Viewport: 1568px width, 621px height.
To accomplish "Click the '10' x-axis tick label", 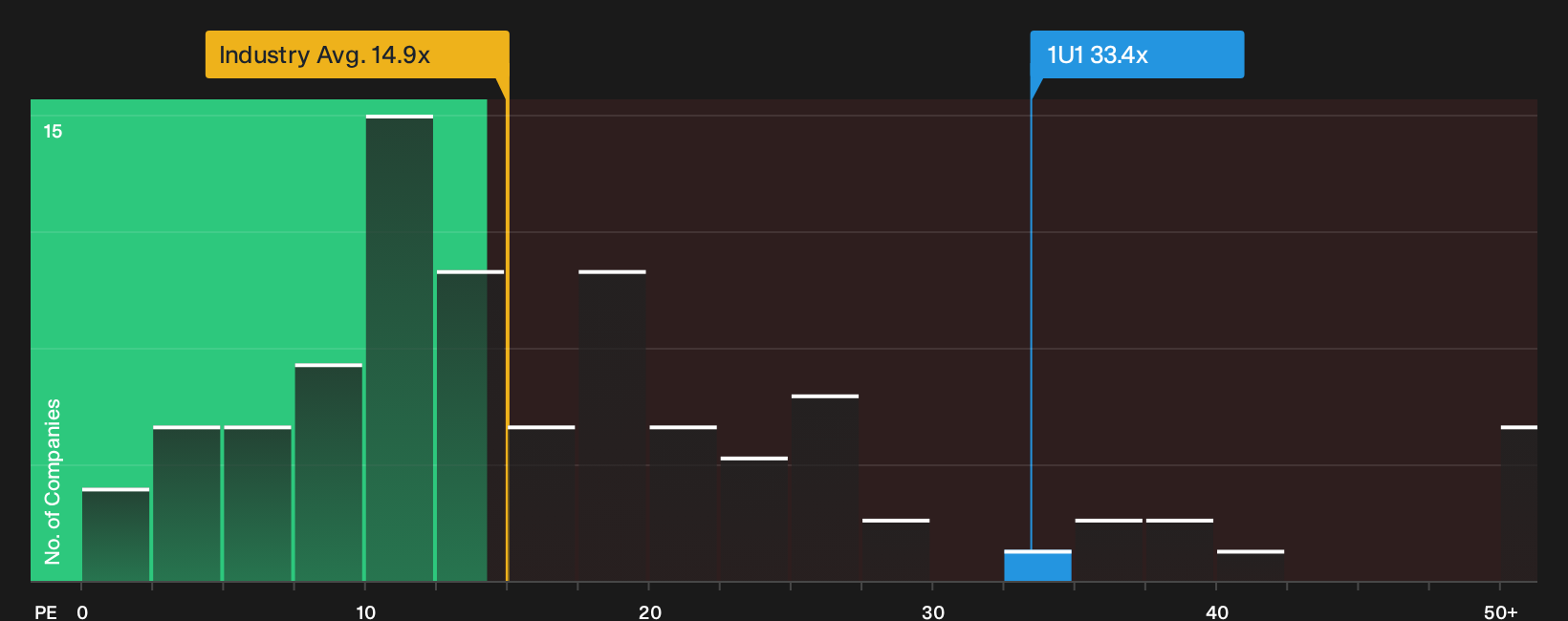I will pyautogui.click(x=366, y=611).
